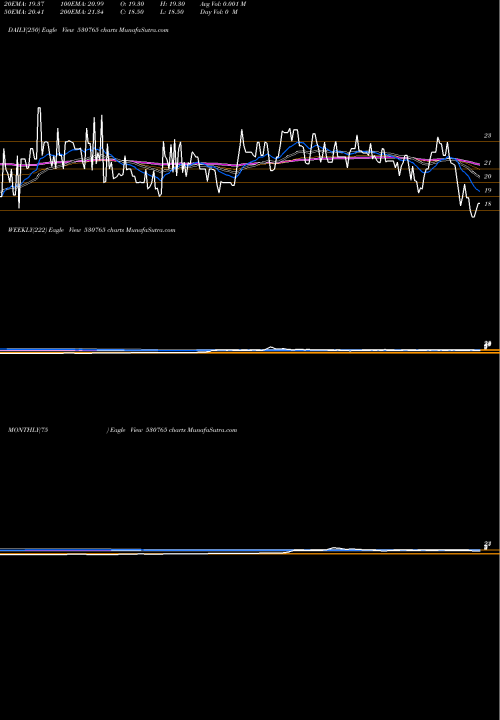Click the 21 price axis label
Viewport: 500px width, 720px height.
[x=488, y=163]
